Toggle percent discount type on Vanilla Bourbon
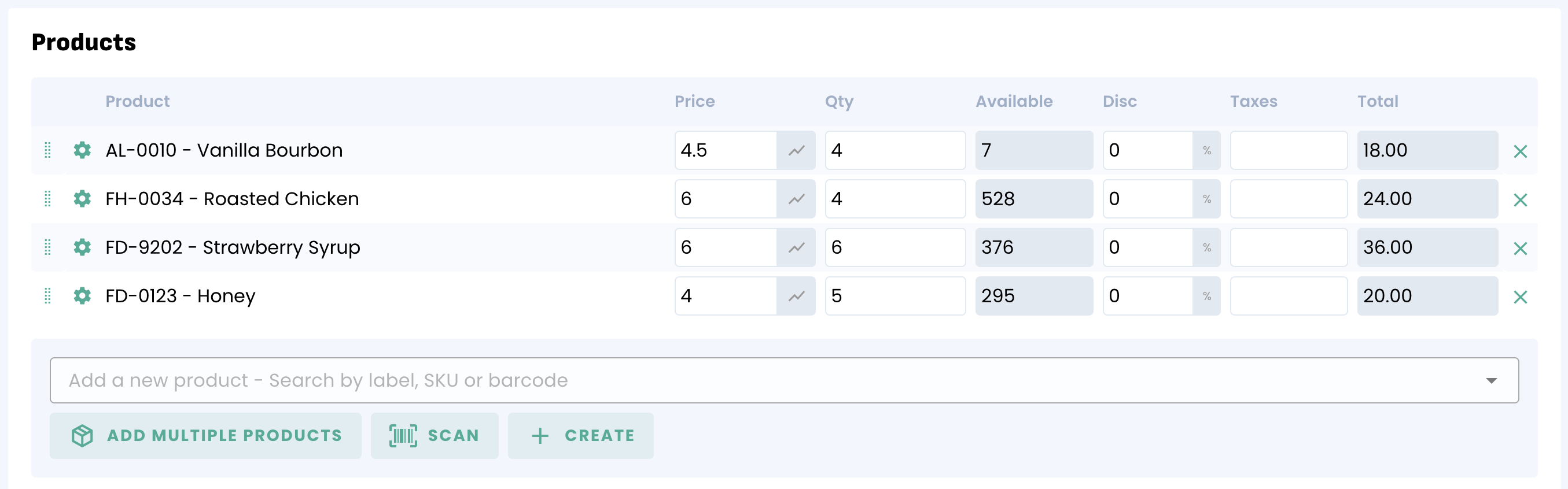The height and width of the screenshot is (489, 1568). 1206,150
